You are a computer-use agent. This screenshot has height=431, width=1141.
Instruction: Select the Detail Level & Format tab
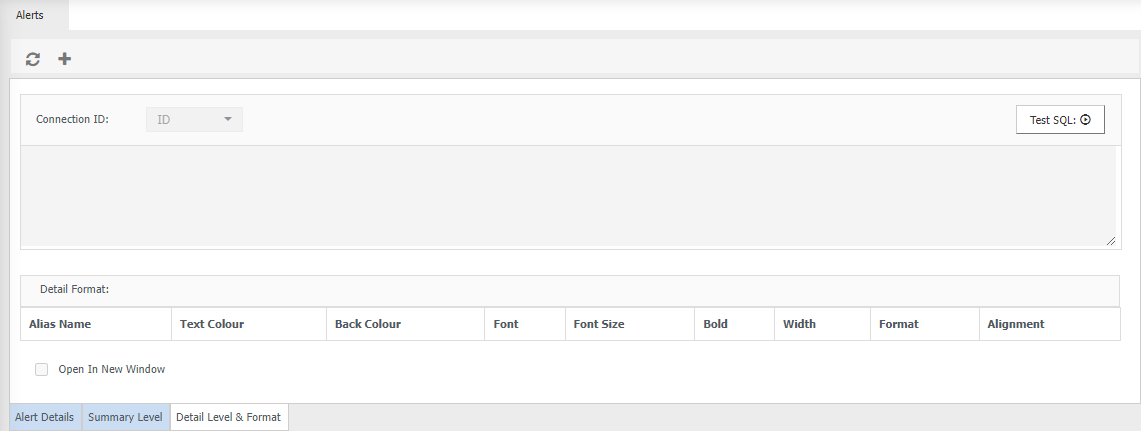point(228,417)
